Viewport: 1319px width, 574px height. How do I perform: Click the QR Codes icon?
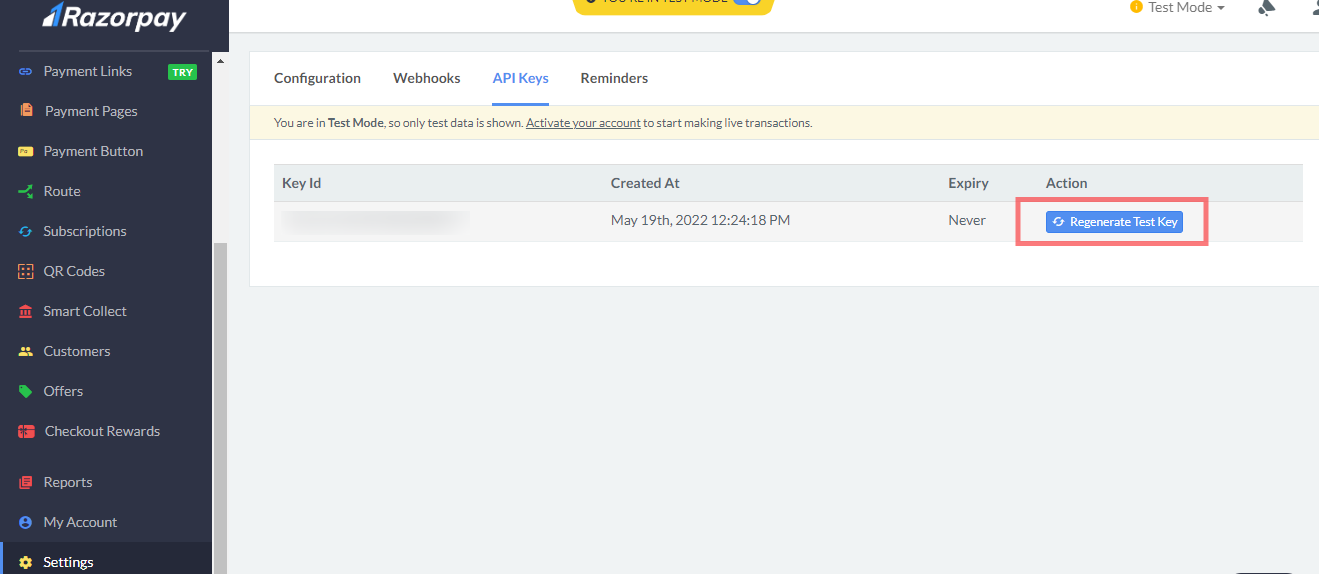pos(26,271)
